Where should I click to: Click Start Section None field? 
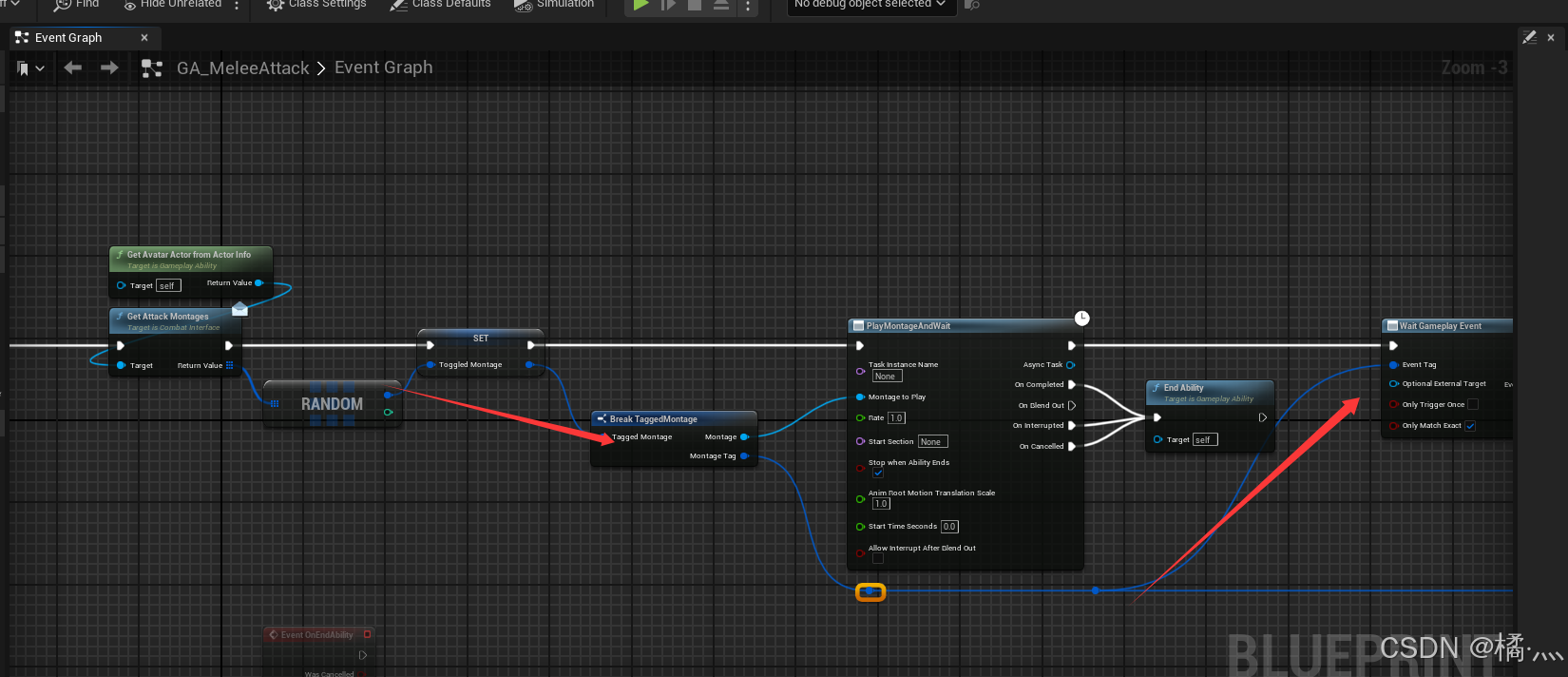point(933,441)
